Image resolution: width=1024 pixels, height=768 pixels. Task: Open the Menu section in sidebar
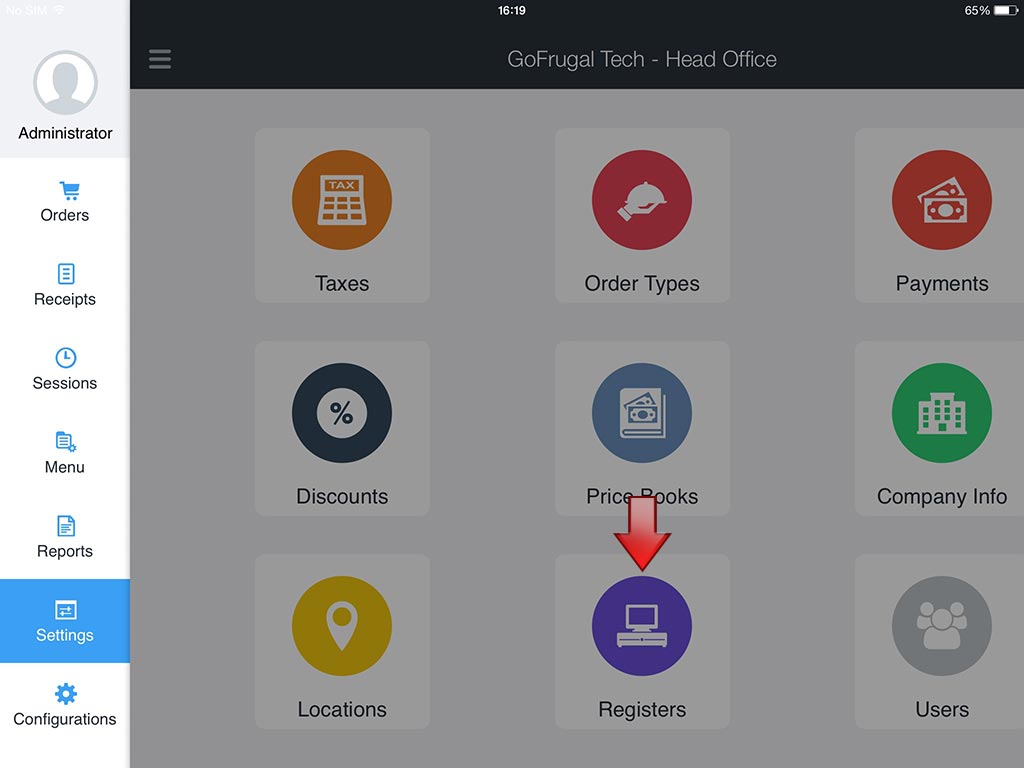[65, 454]
